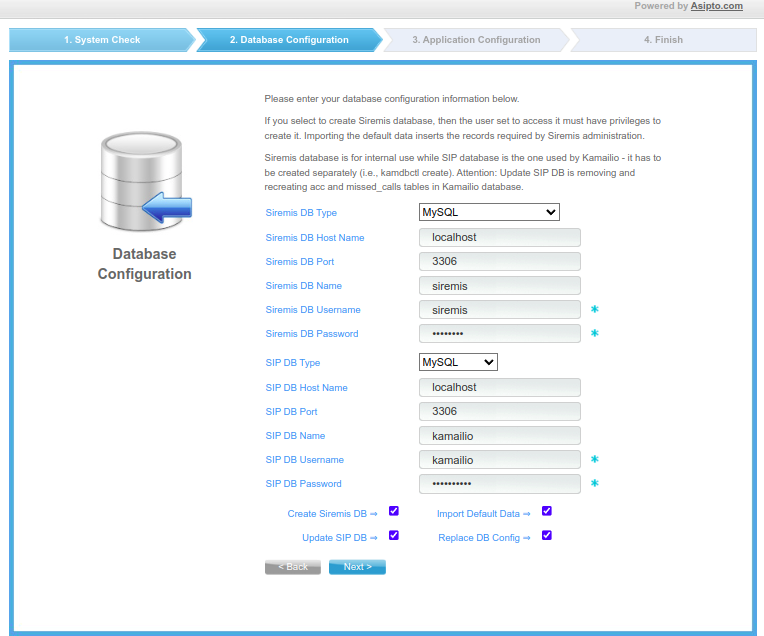Click the required asterisk beside SIP DB Username
Image resolution: width=764 pixels, height=636 pixels.
[x=594, y=459]
